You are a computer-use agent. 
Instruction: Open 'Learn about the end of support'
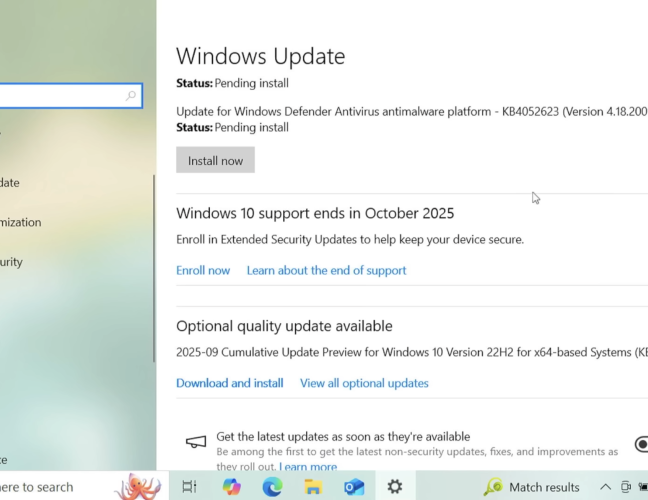tap(326, 270)
